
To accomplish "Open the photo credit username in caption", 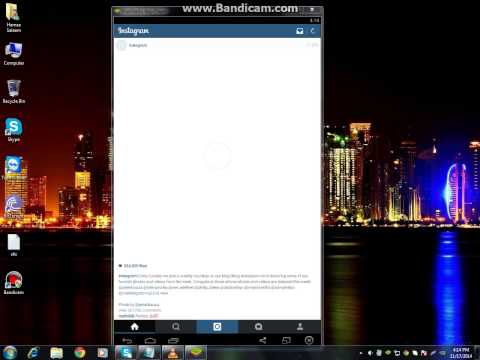I will click(148, 305).
